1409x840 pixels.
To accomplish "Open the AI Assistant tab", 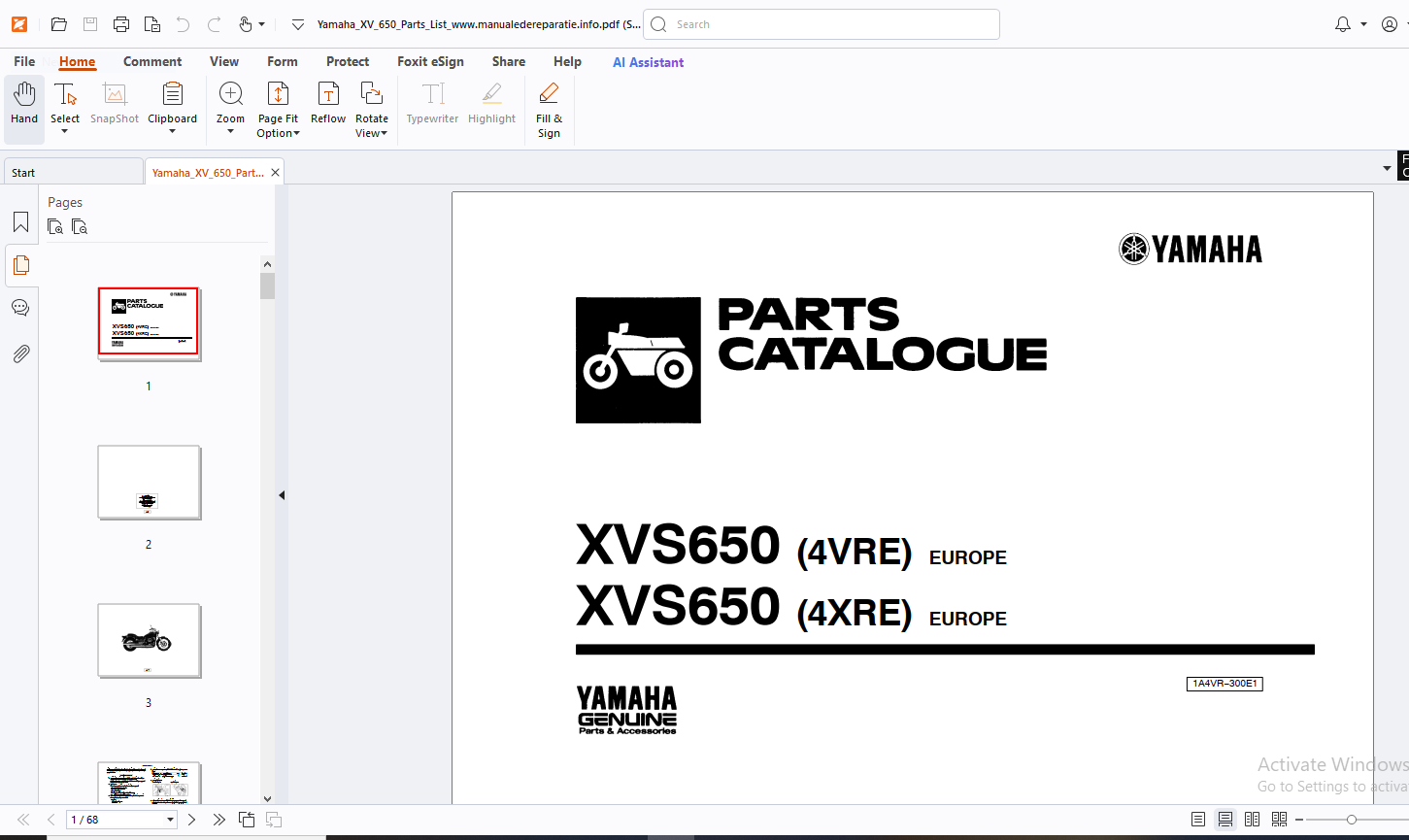I will click(x=648, y=62).
